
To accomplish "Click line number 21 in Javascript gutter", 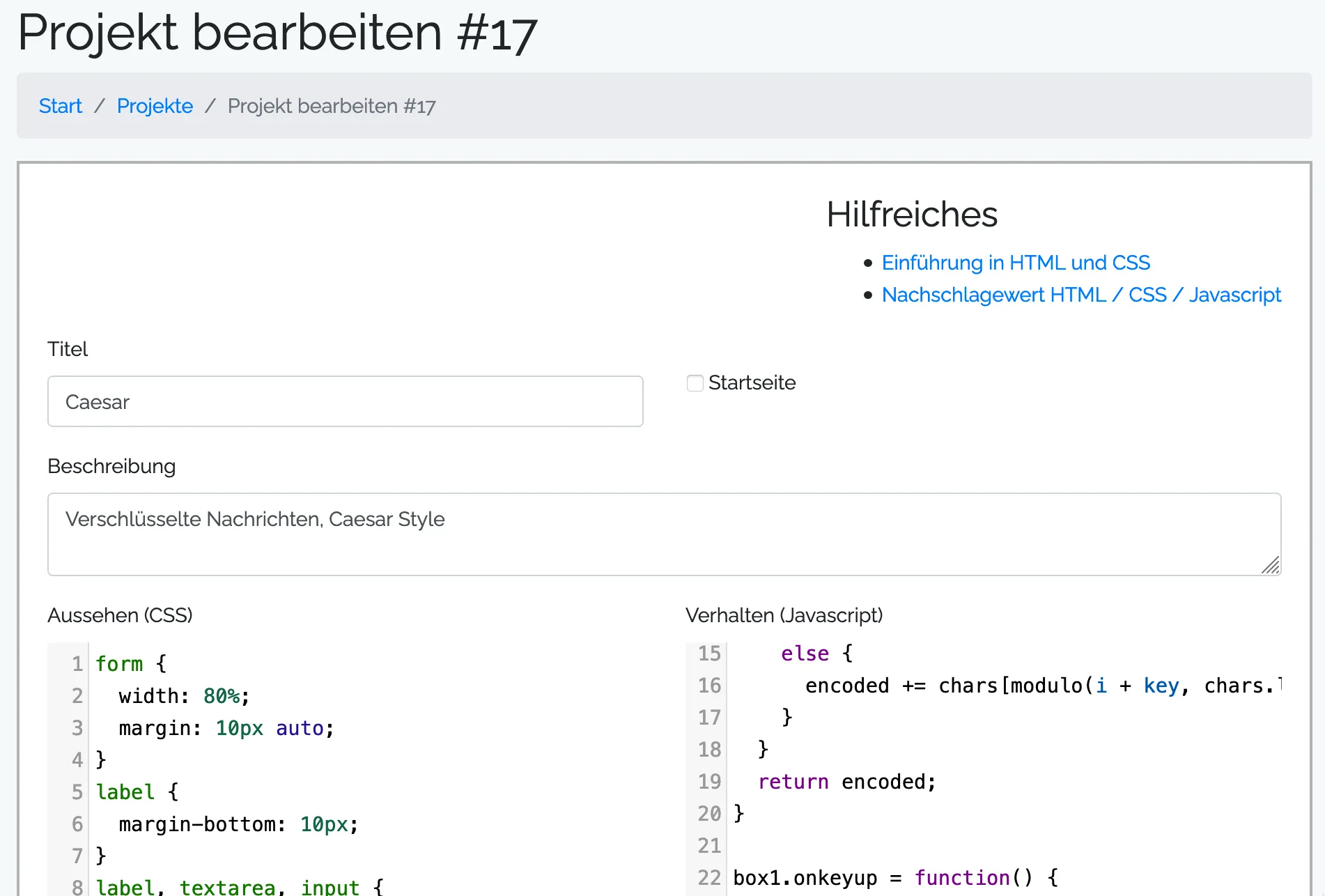I will click(x=708, y=846).
